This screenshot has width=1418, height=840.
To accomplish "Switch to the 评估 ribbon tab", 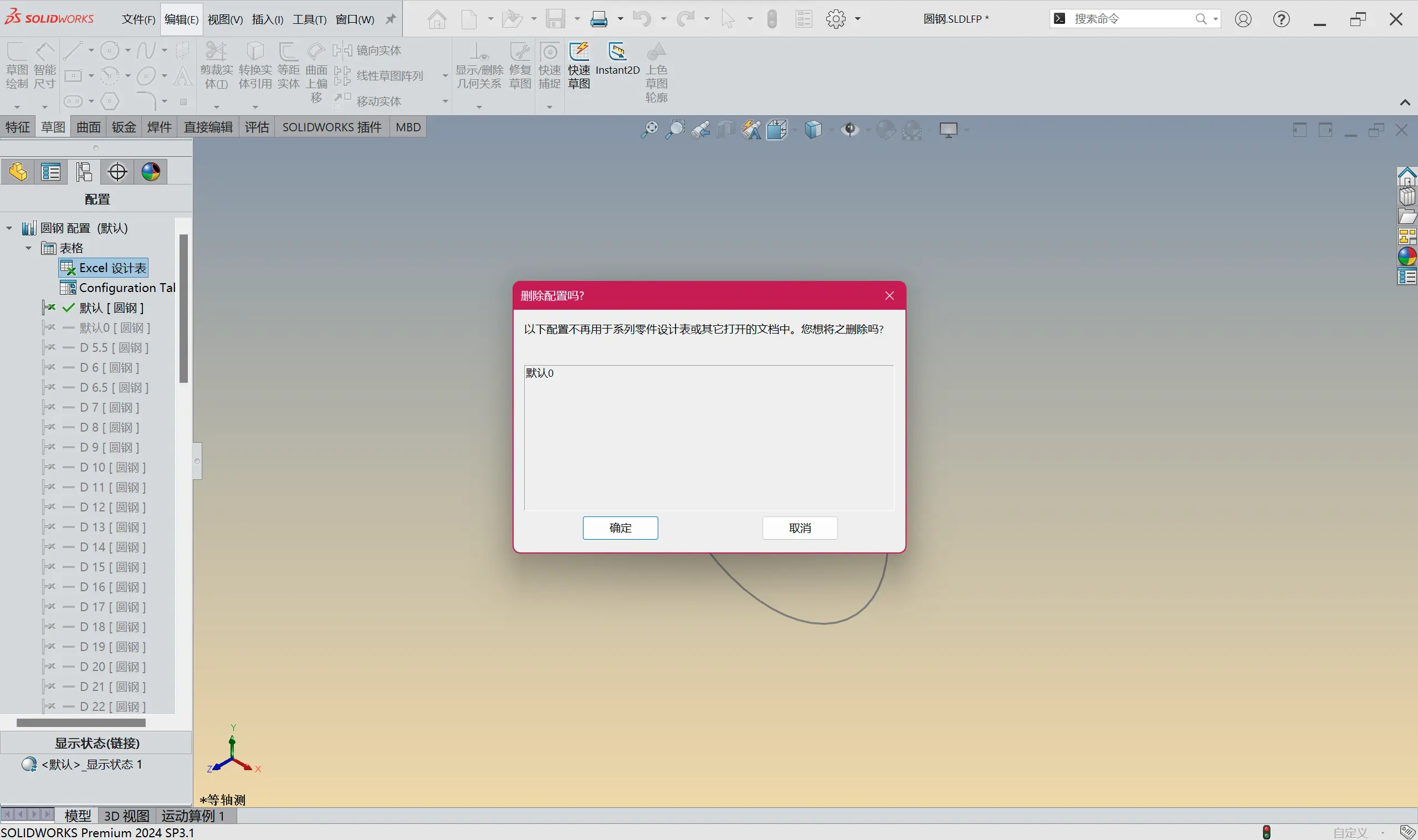I will (257, 127).
